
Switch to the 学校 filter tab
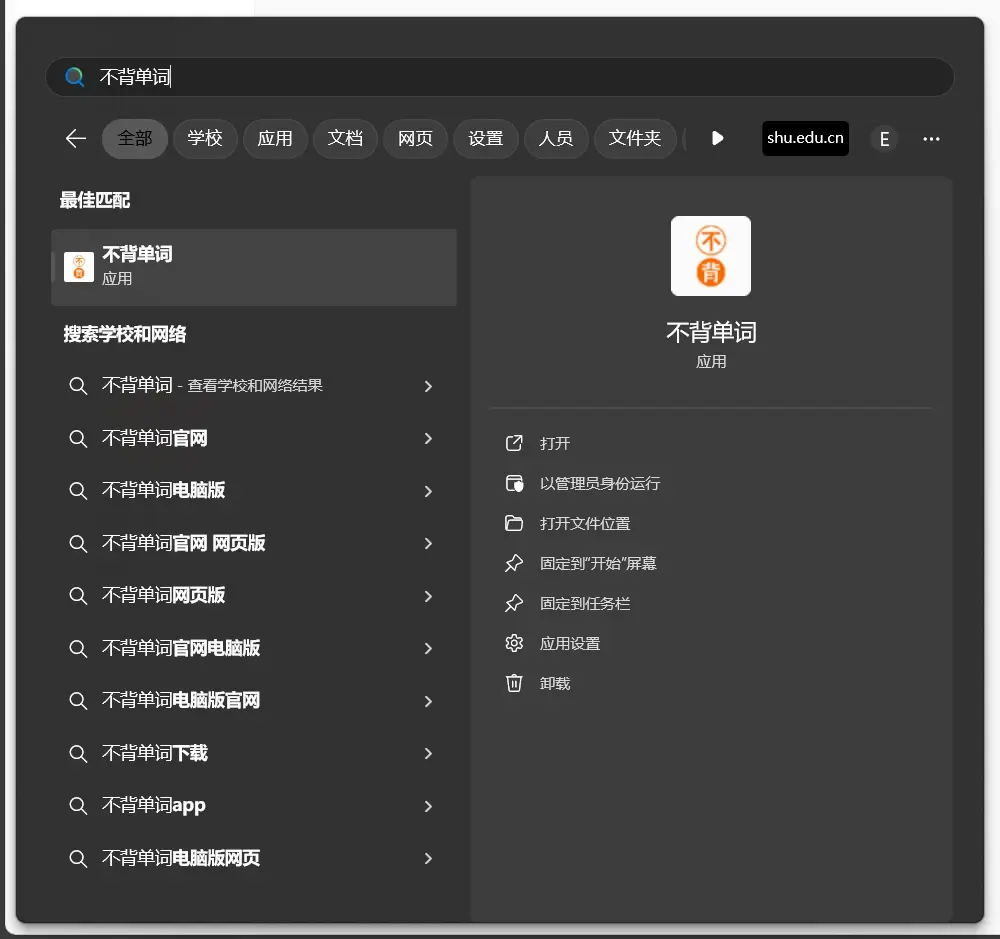point(205,138)
